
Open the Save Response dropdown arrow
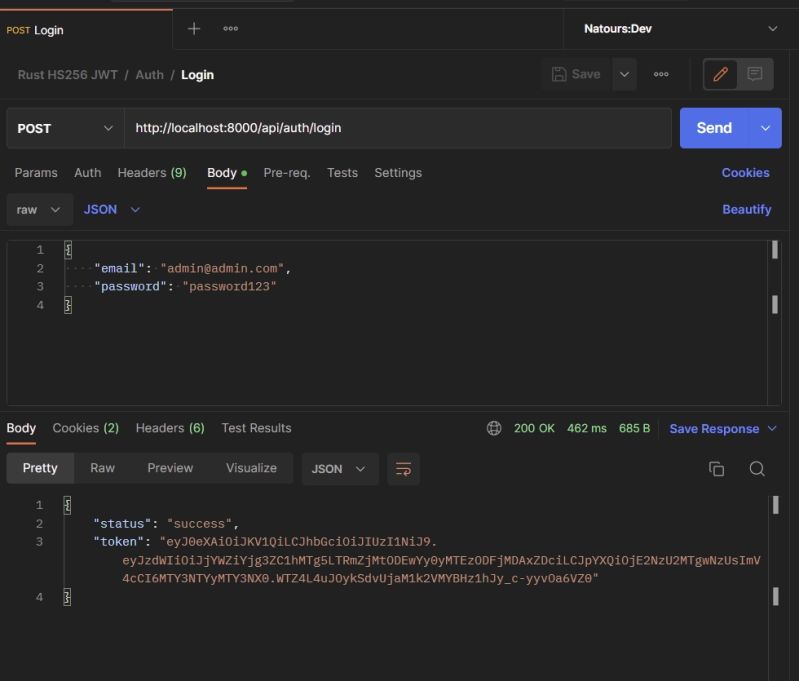772,428
